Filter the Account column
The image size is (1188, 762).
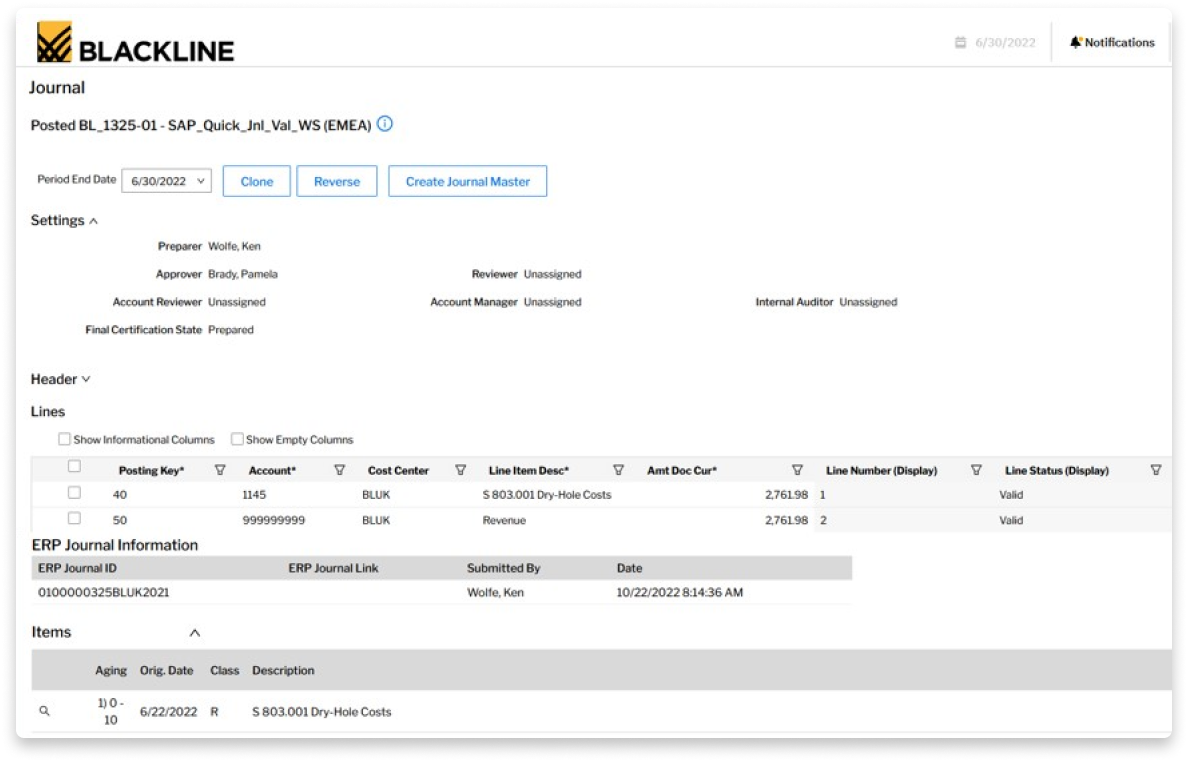point(340,470)
